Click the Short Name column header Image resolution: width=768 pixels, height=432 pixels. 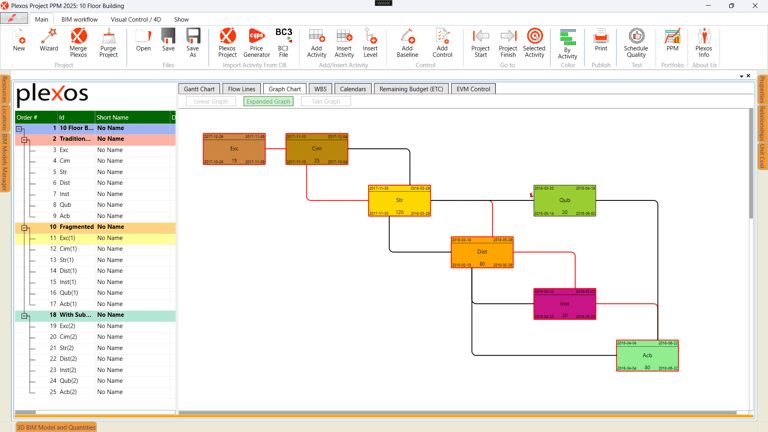point(132,118)
